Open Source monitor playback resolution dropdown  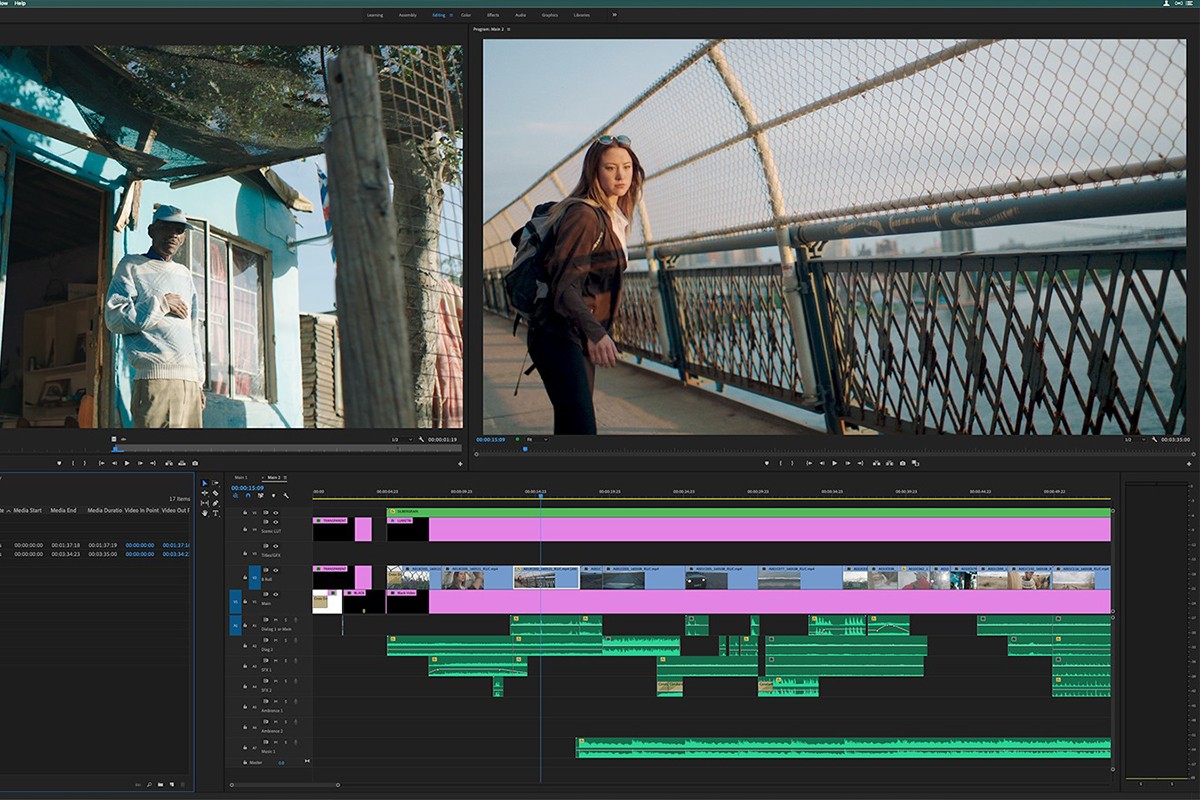402,439
